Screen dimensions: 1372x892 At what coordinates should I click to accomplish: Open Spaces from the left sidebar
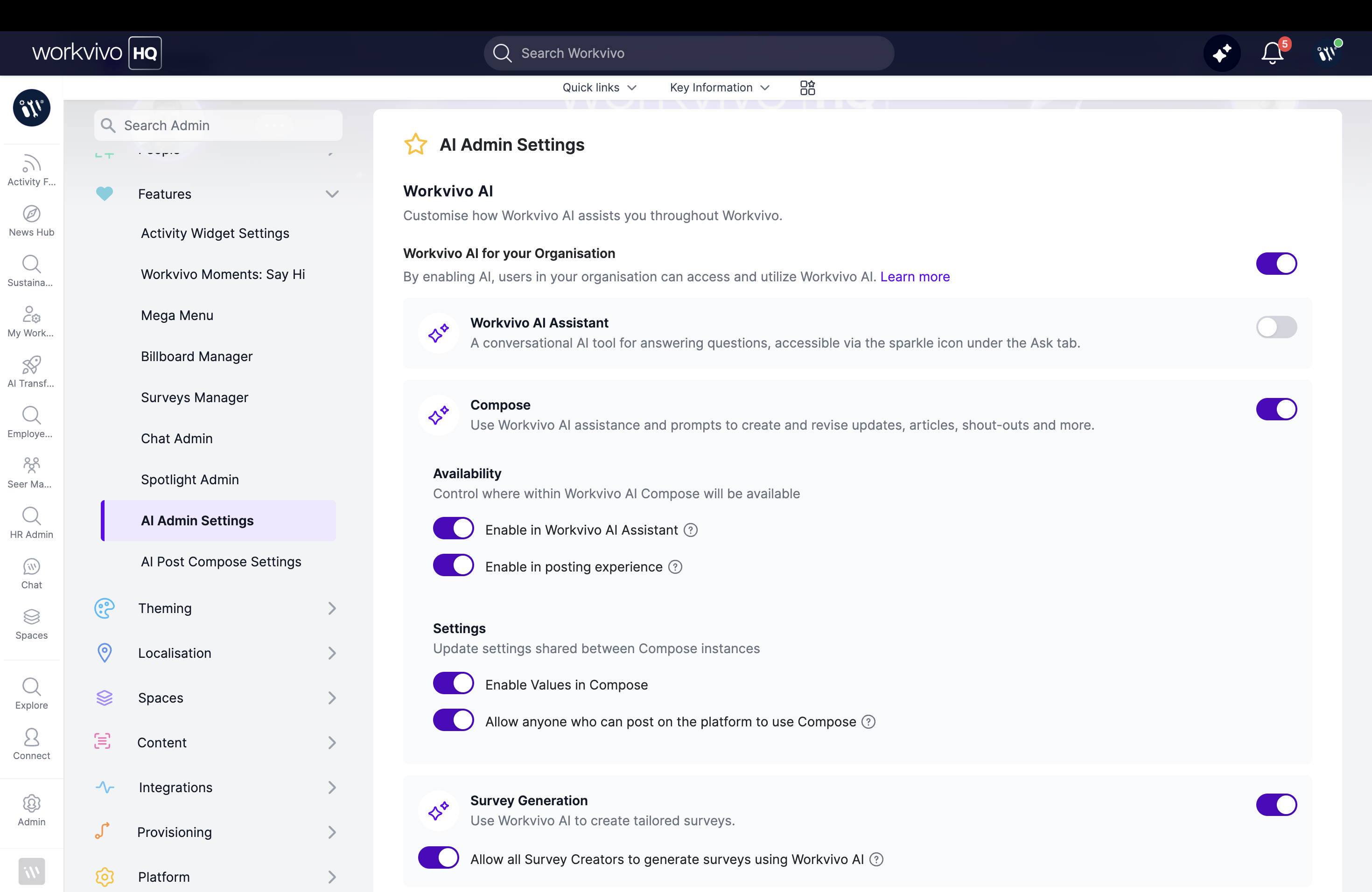pyautogui.click(x=32, y=624)
